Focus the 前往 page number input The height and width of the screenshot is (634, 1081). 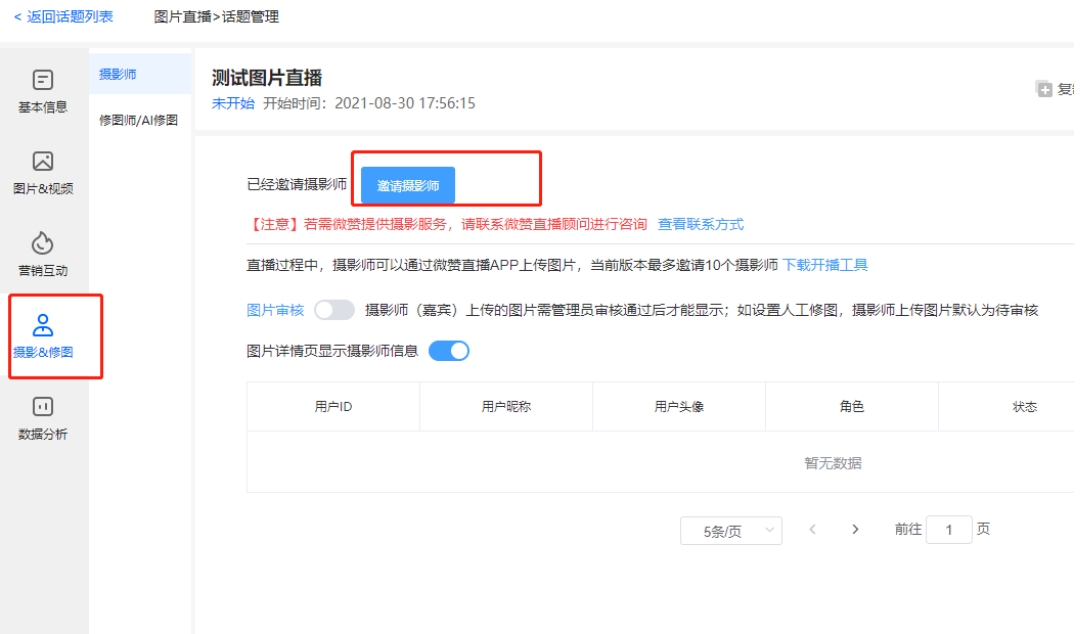(x=949, y=529)
